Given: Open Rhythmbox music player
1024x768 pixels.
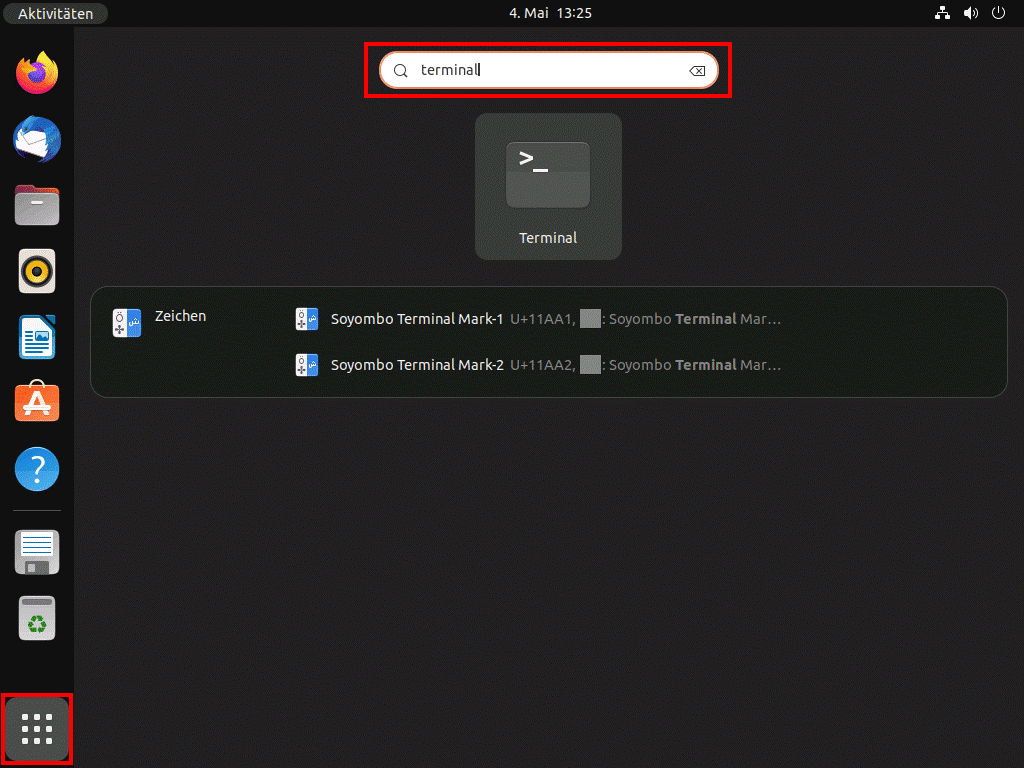Looking at the screenshot, I should coord(37,271).
